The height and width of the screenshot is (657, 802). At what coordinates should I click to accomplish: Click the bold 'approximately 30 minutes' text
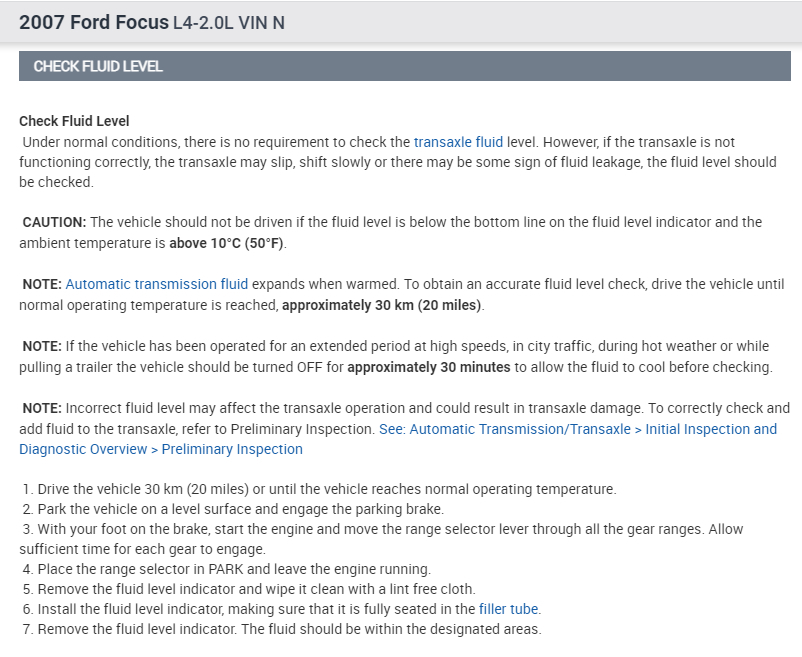pyautogui.click(x=429, y=367)
